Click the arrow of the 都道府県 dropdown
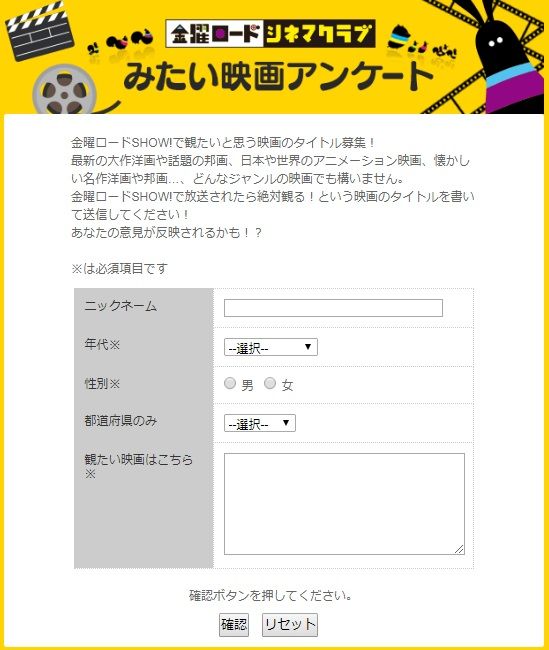549x650 pixels. 286,422
